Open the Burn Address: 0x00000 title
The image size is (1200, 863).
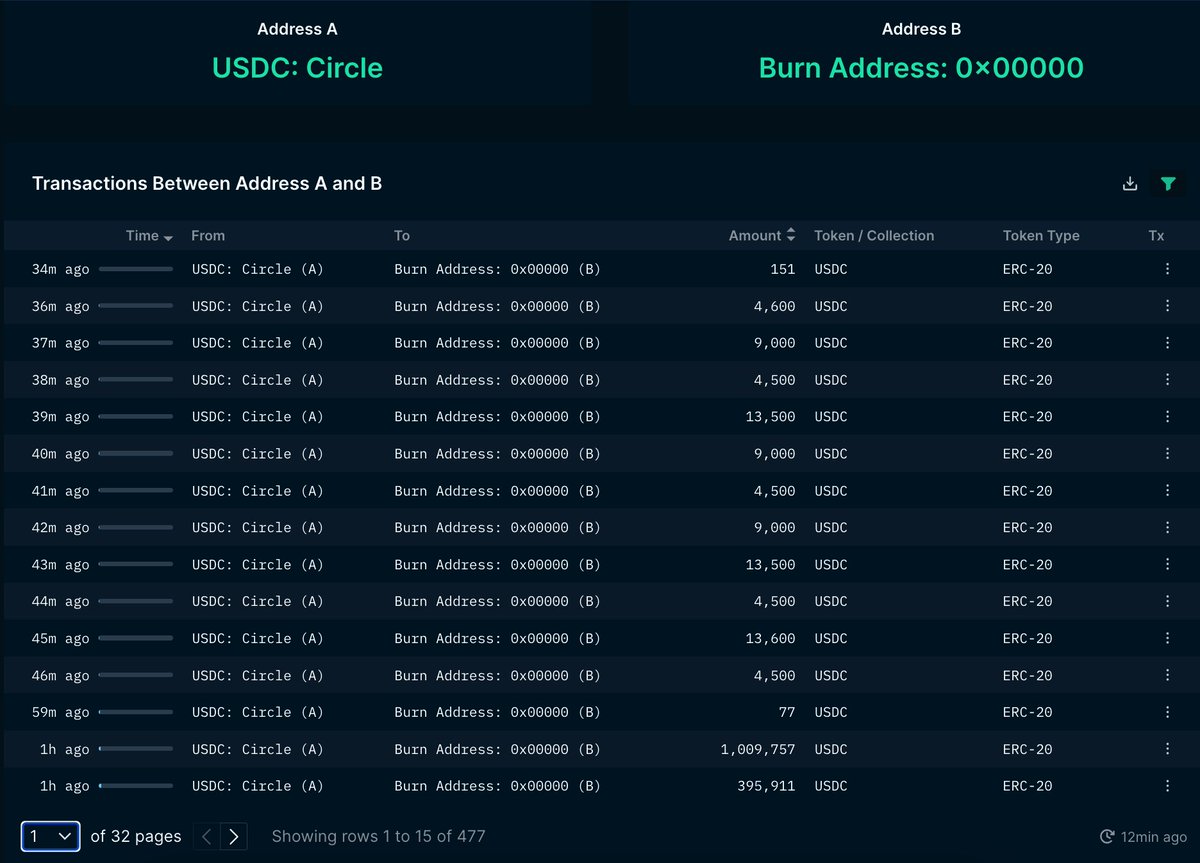(x=921, y=68)
